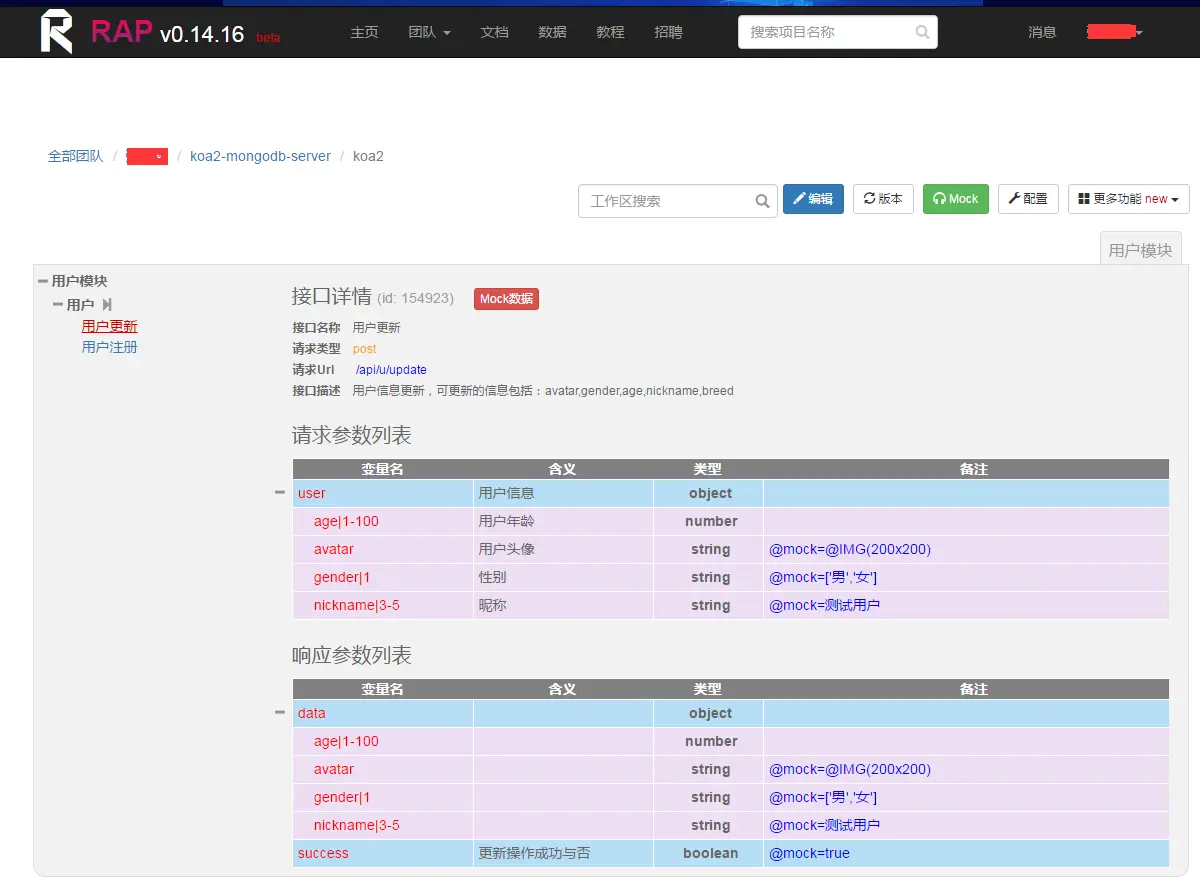
Task: Open the redacted user account dropdown
Action: click(1114, 32)
